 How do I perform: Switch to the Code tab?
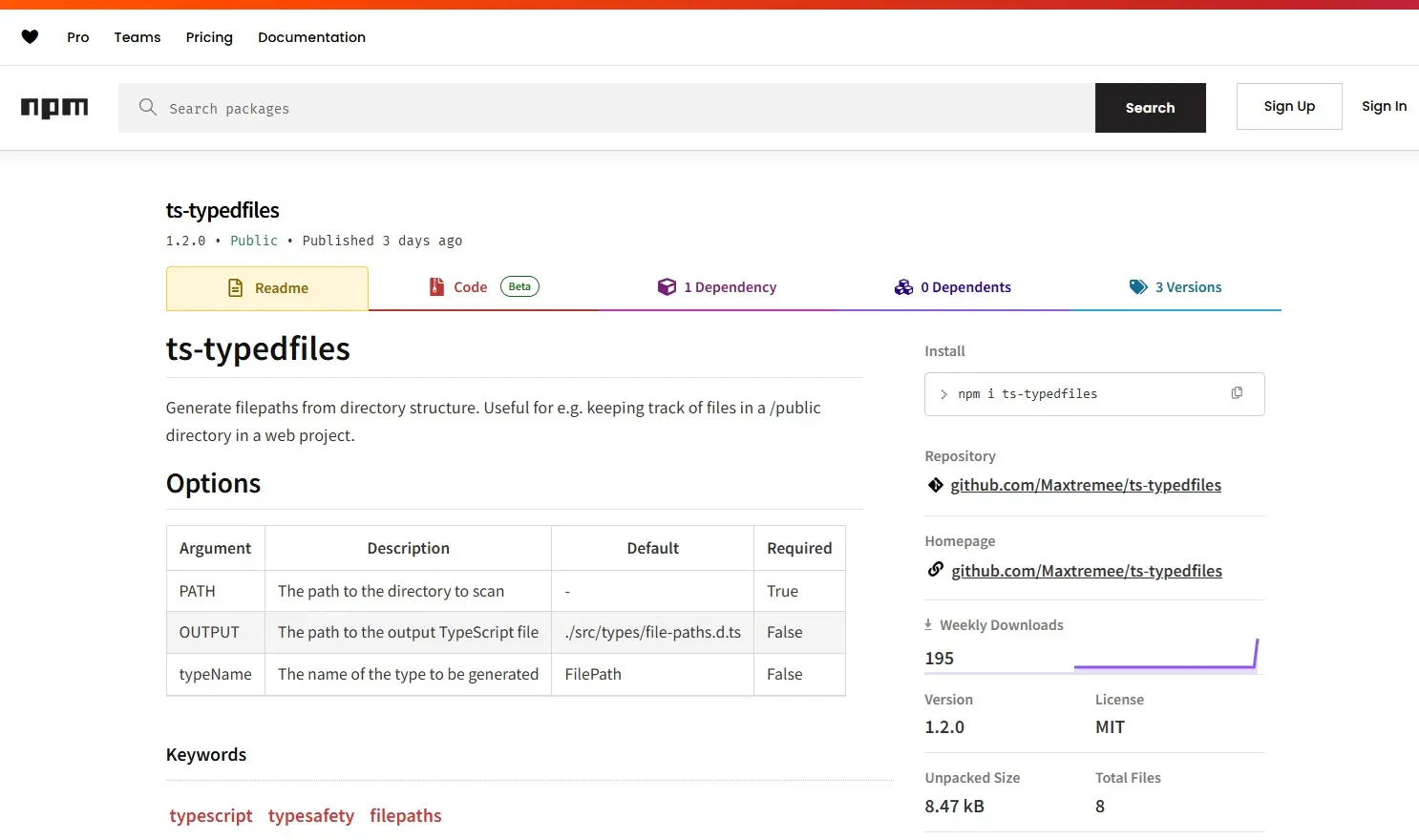[483, 287]
